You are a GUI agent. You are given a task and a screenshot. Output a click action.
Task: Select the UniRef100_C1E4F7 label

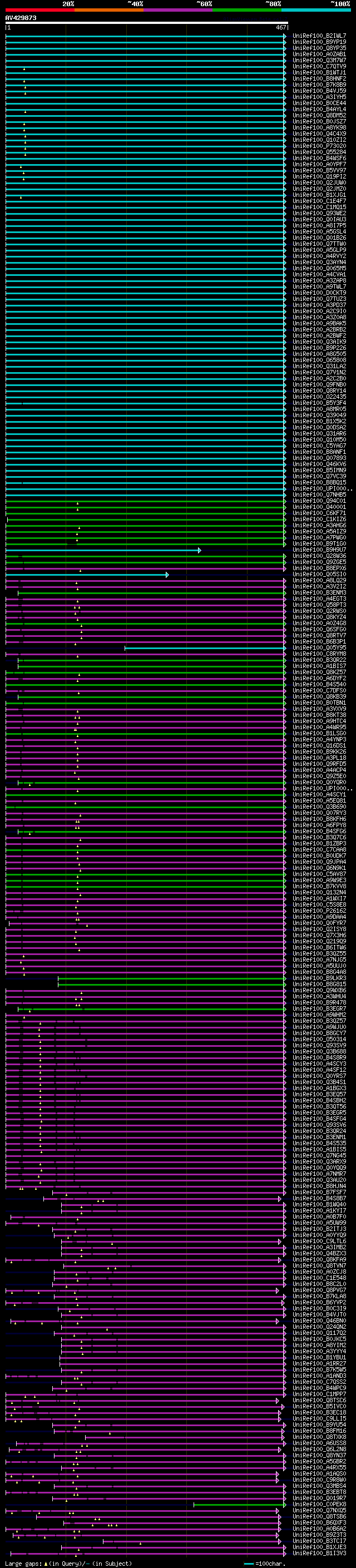coord(319,201)
